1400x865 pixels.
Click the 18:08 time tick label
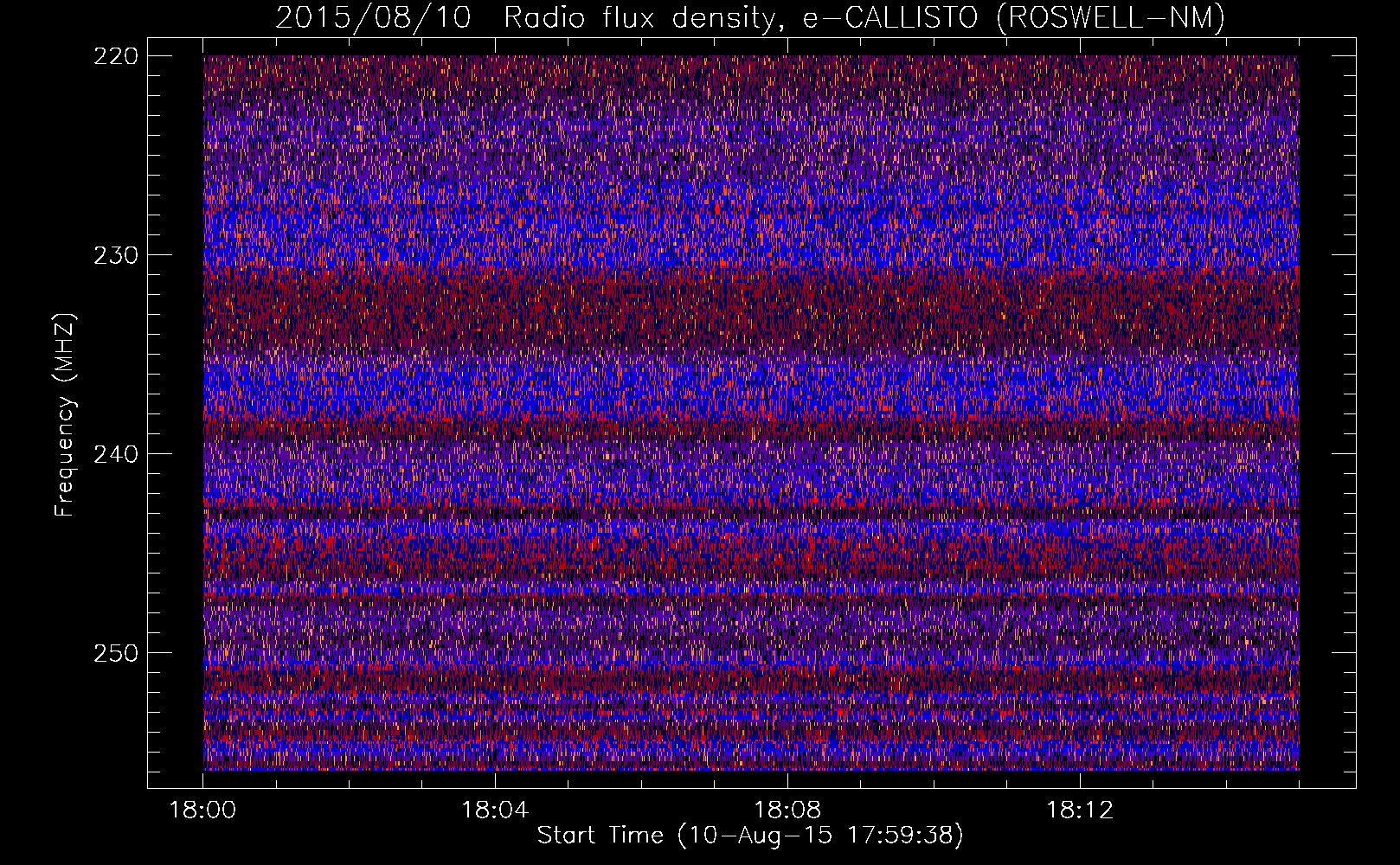[x=787, y=811]
